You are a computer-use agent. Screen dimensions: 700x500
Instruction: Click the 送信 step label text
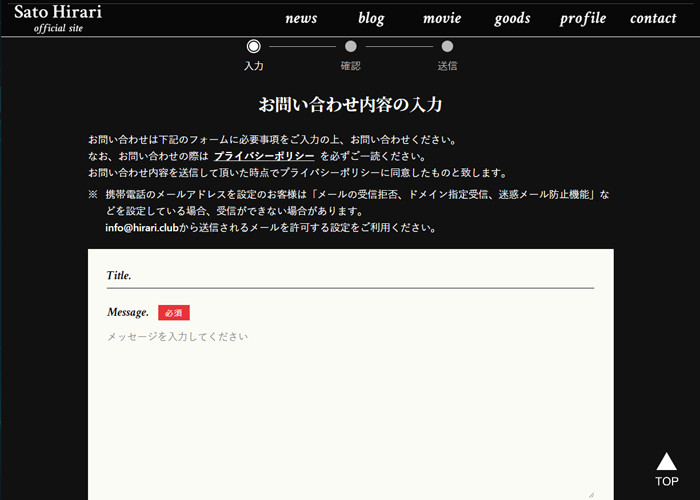click(447, 66)
